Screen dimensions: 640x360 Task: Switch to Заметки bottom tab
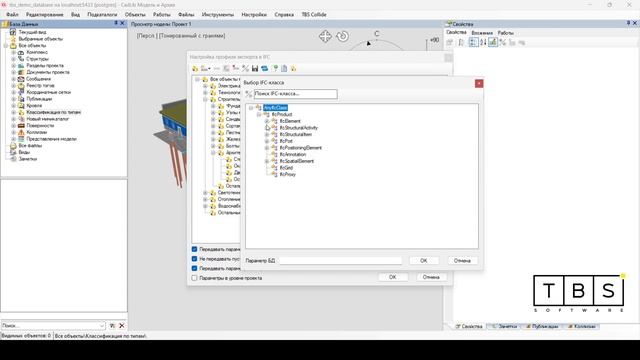tap(504, 327)
